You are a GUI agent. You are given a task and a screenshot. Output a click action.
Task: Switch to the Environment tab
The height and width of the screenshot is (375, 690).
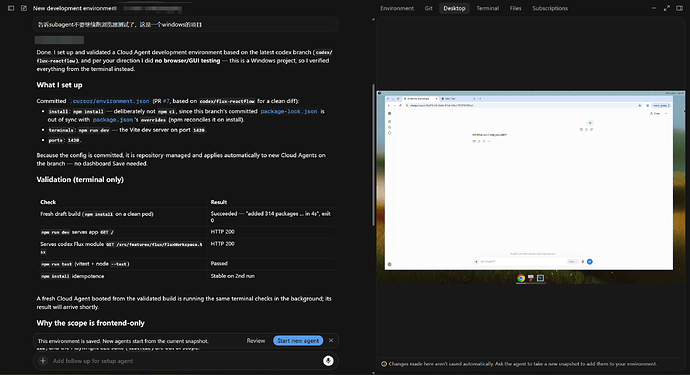[397, 8]
